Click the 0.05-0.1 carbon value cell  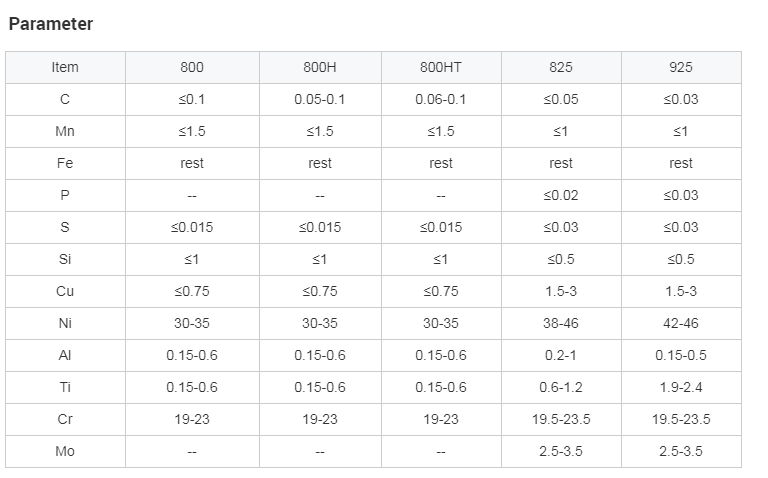click(x=320, y=99)
